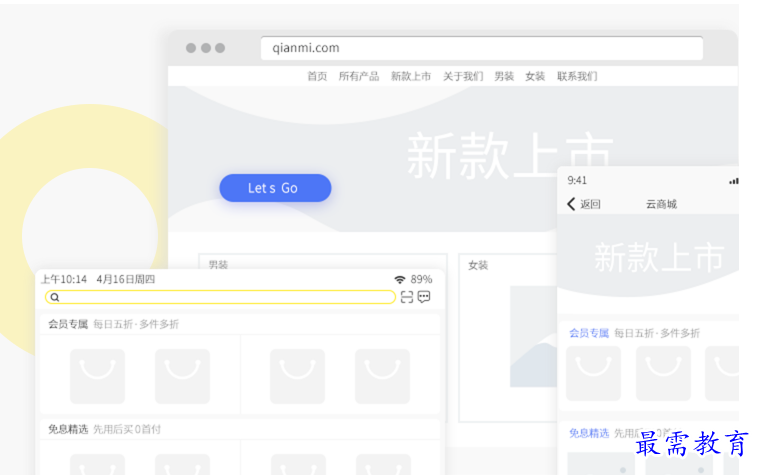Image resolution: width=757 pixels, height=475 pixels.
Task: Go to 关于我们 in the navigation
Action: (463, 76)
